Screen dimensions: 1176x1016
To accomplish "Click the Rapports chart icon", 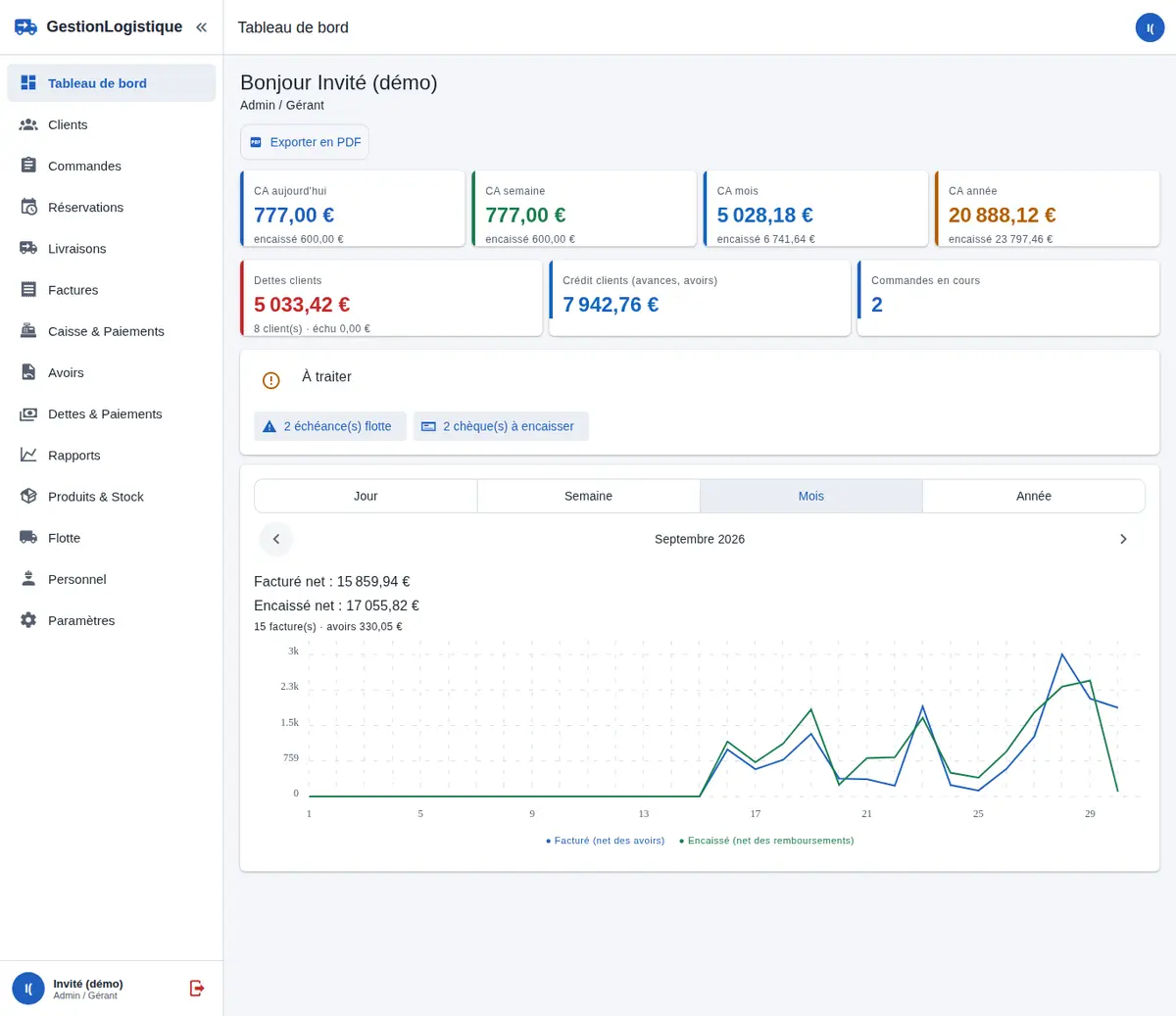I will (x=28, y=455).
